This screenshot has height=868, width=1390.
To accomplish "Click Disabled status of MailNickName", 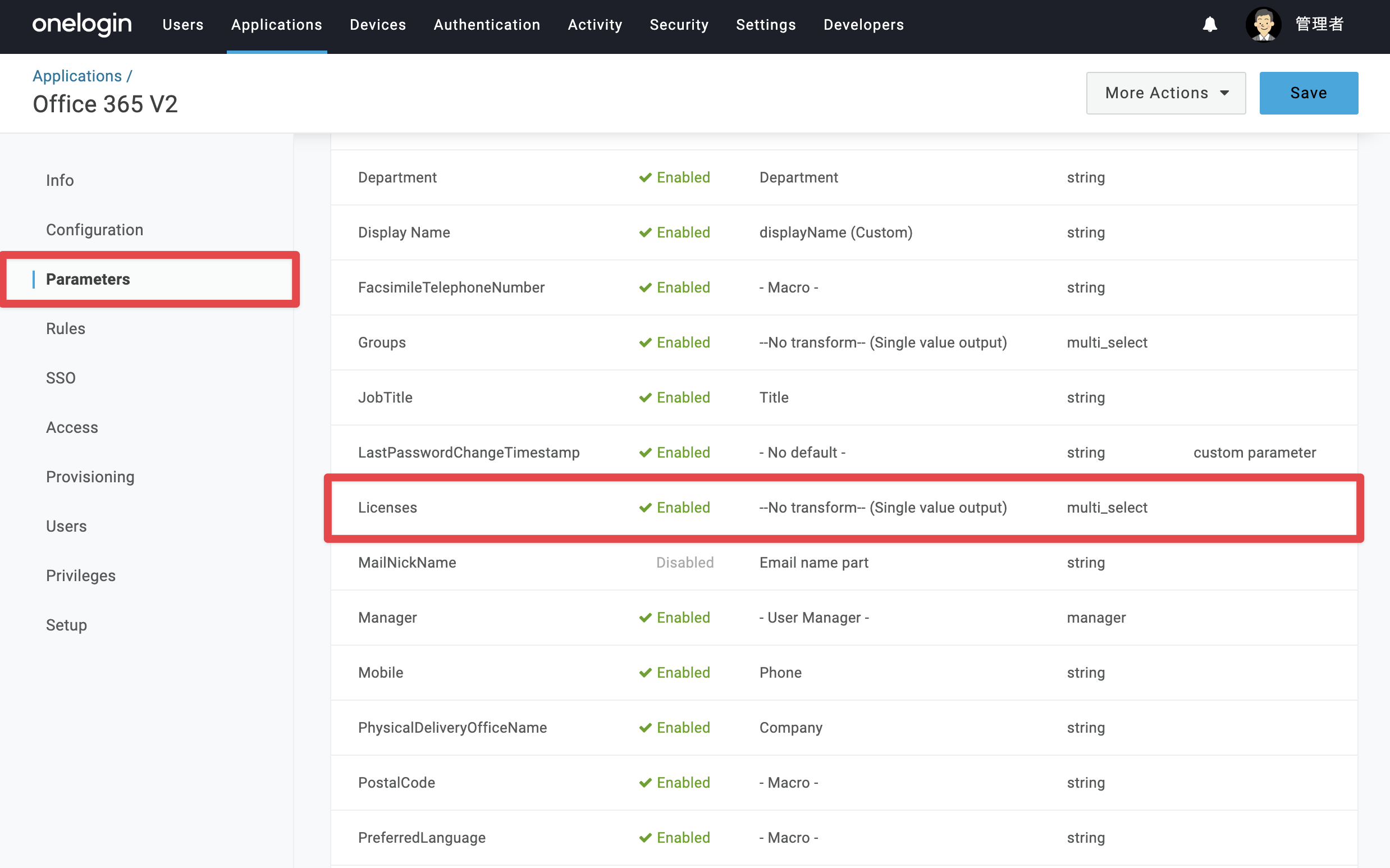I will 685,563.
